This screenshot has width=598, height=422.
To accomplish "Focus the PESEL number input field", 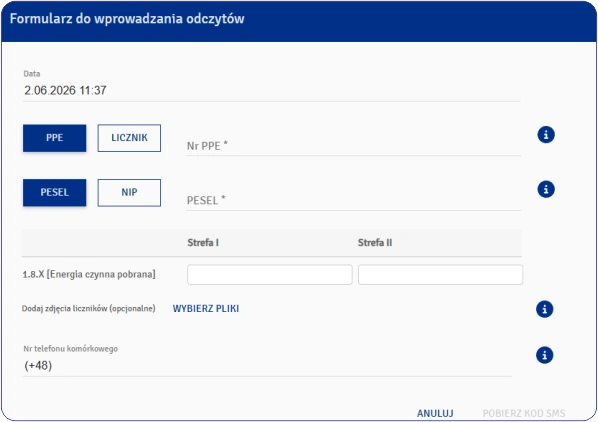I will tap(353, 201).
